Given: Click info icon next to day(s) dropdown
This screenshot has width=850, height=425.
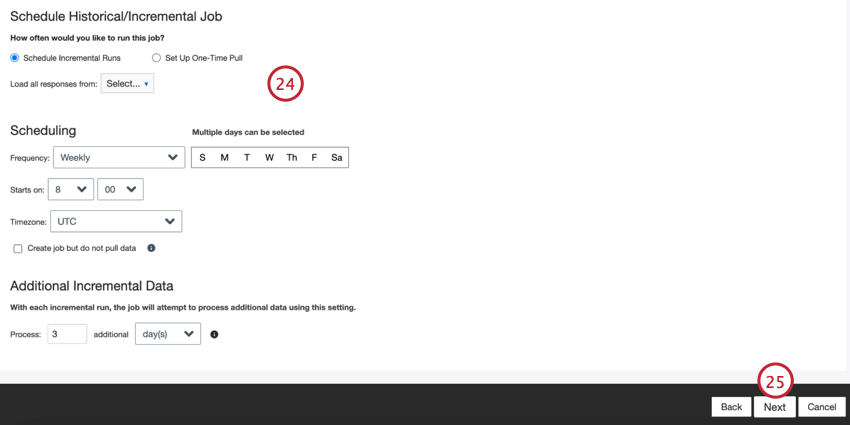Looking at the screenshot, I should pos(214,334).
